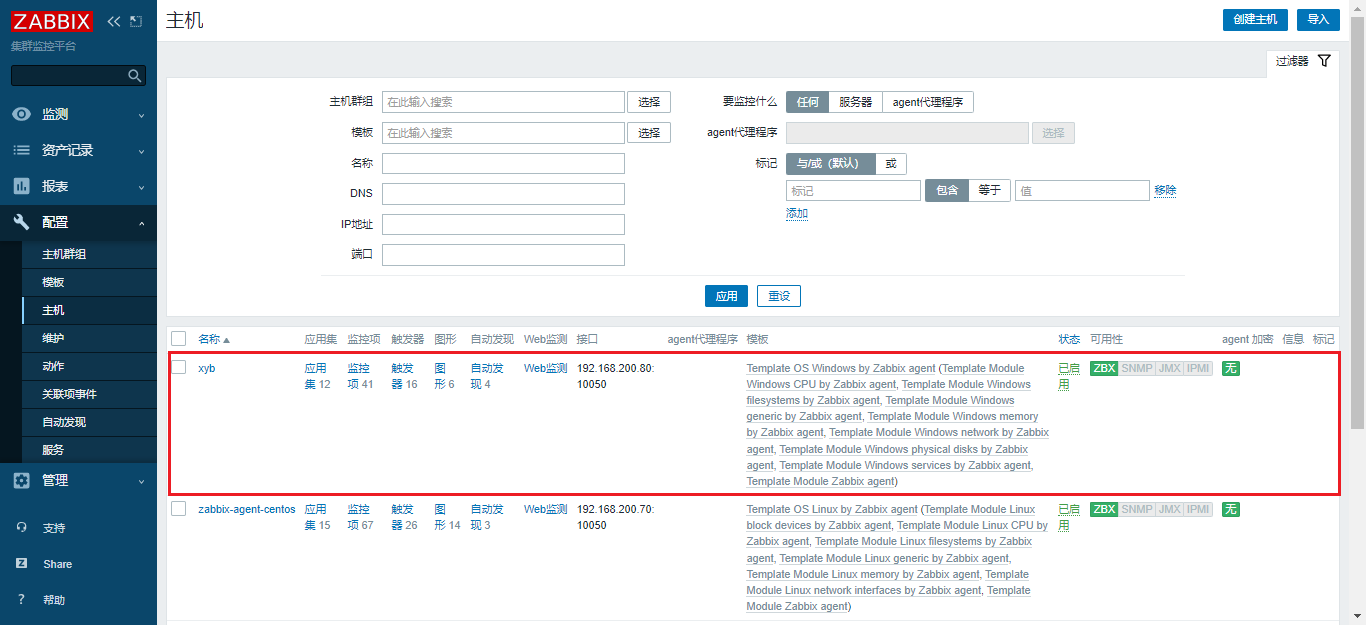Click the 无 encryption badge for zabbix-agent-centos
The width and height of the screenshot is (1366, 625).
(x=1231, y=509)
